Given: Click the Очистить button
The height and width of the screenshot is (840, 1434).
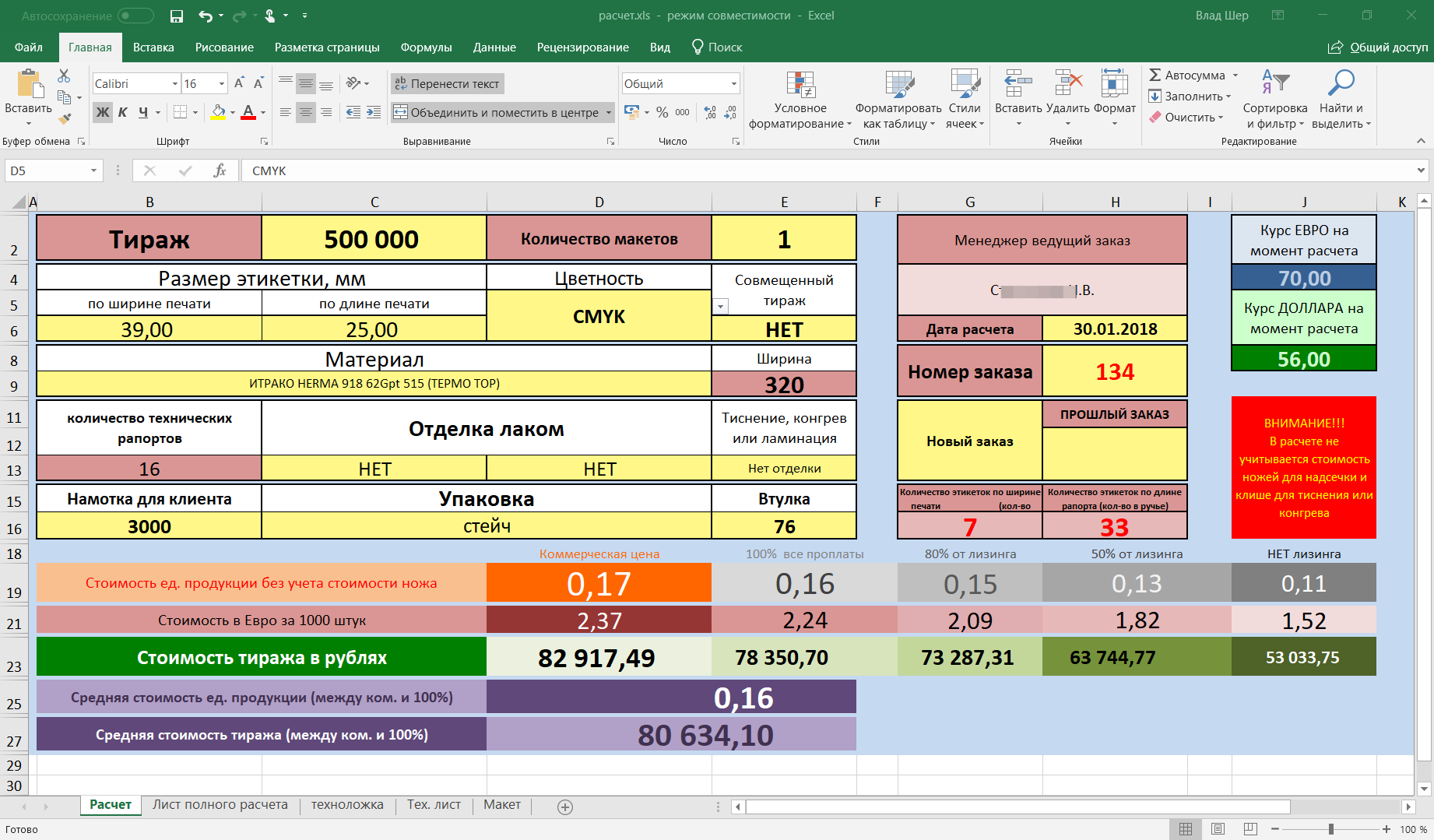Looking at the screenshot, I should click(1186, 118).
